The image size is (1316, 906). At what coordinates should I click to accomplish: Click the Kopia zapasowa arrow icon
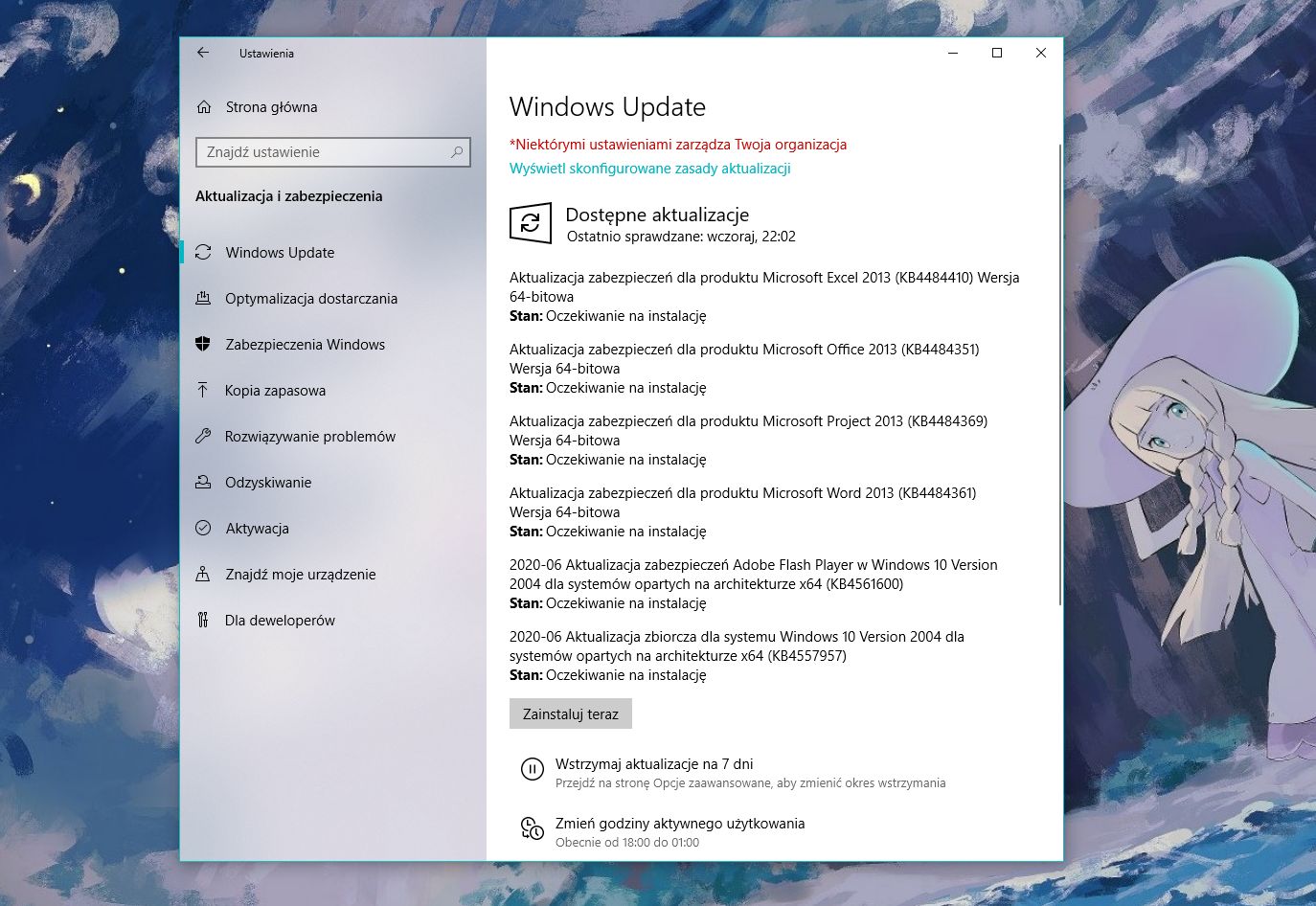(203, 391)
